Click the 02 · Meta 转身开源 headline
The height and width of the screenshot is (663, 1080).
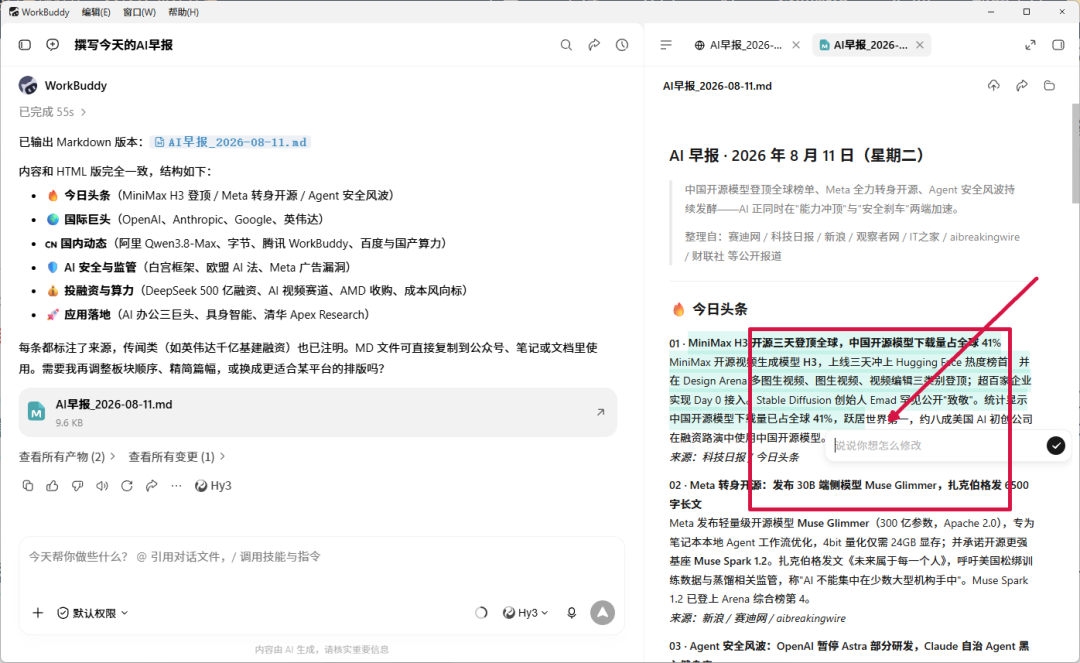click(849, 494)
